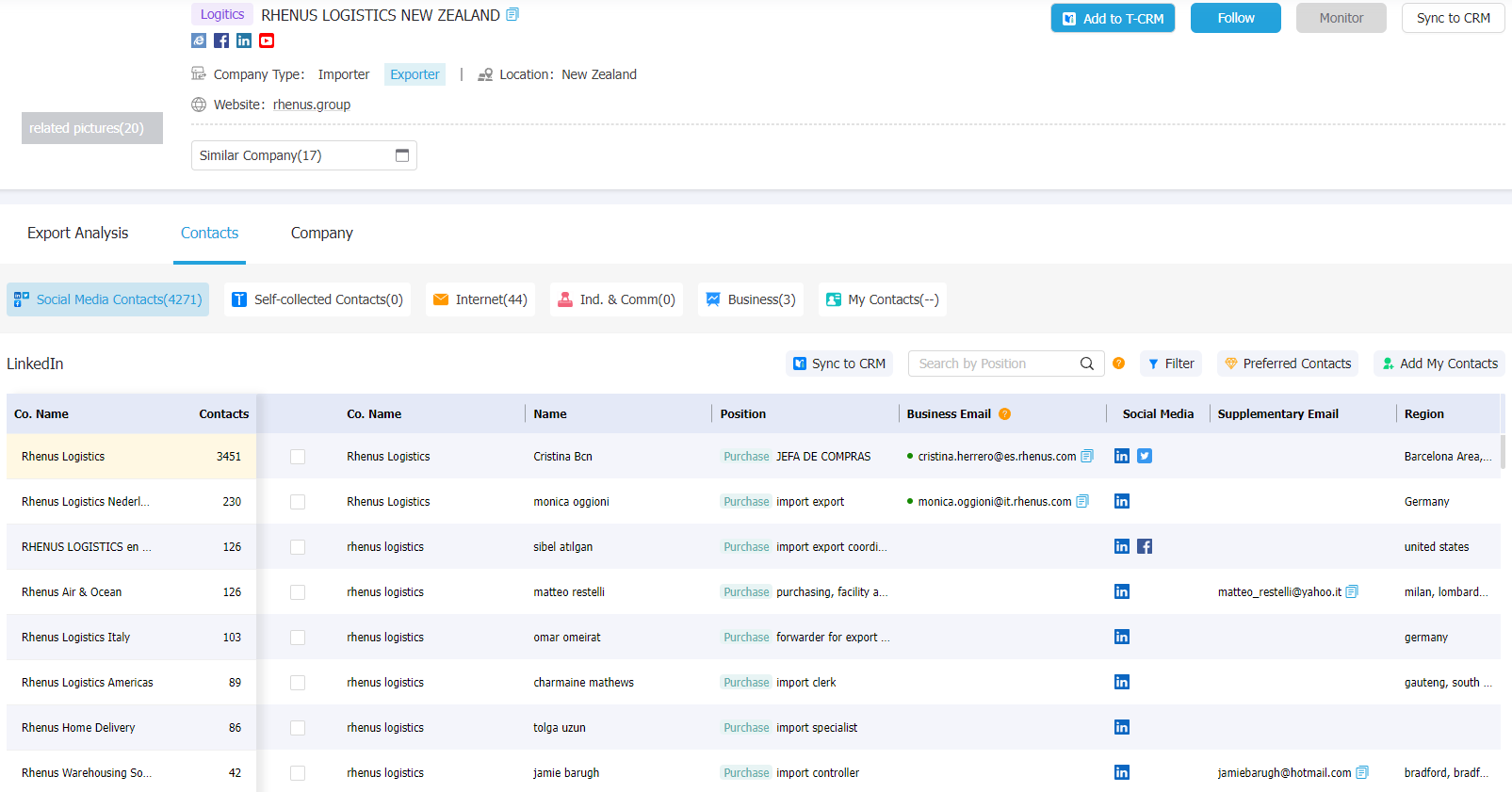1512x792 pixels.
Task: Open the Company tab
Action: 322,233
